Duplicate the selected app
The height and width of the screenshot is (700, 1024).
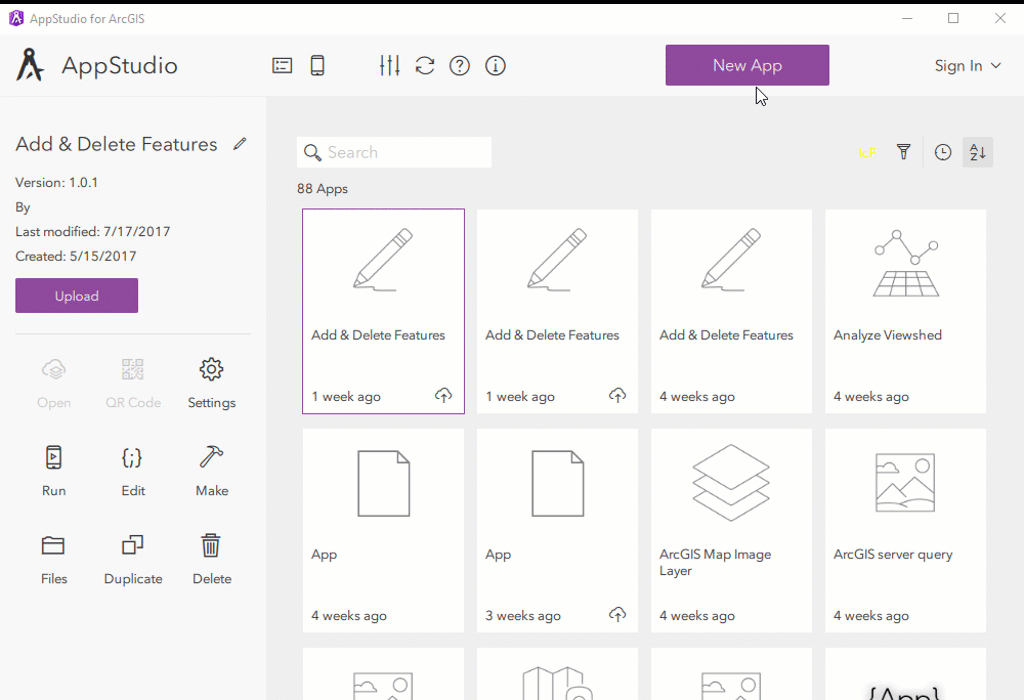coord(133,560)
